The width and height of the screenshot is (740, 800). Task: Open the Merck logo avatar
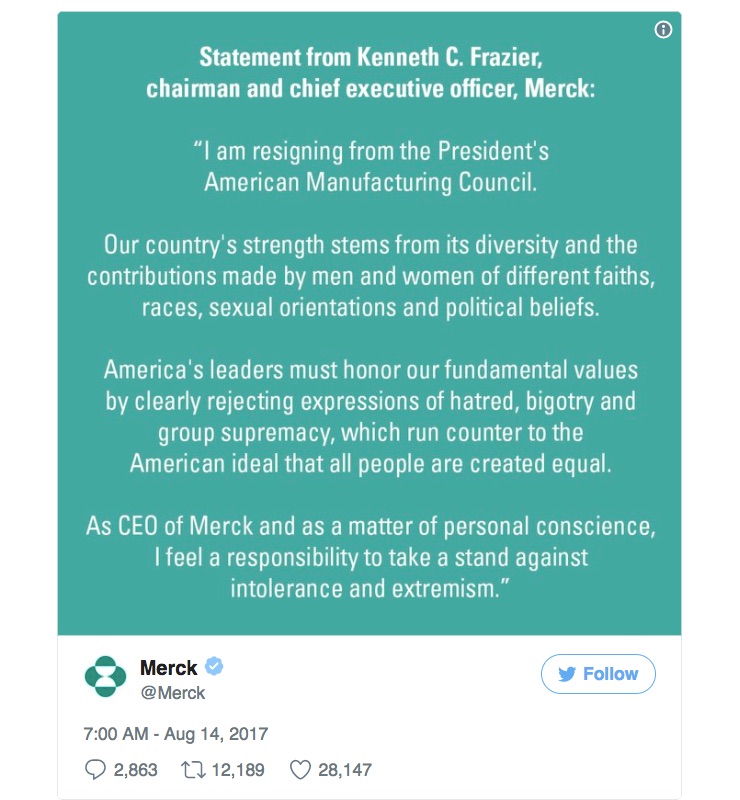click(x=105, y=677)
